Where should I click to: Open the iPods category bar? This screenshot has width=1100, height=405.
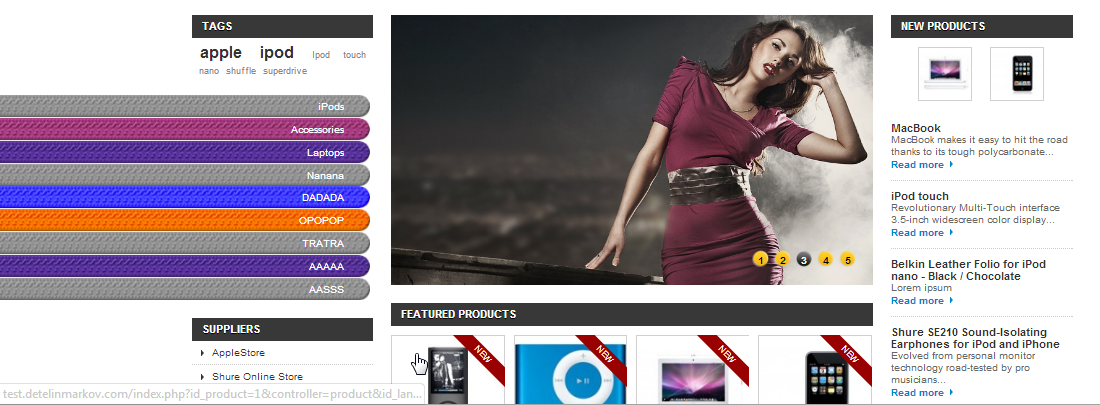click(185, 107)
